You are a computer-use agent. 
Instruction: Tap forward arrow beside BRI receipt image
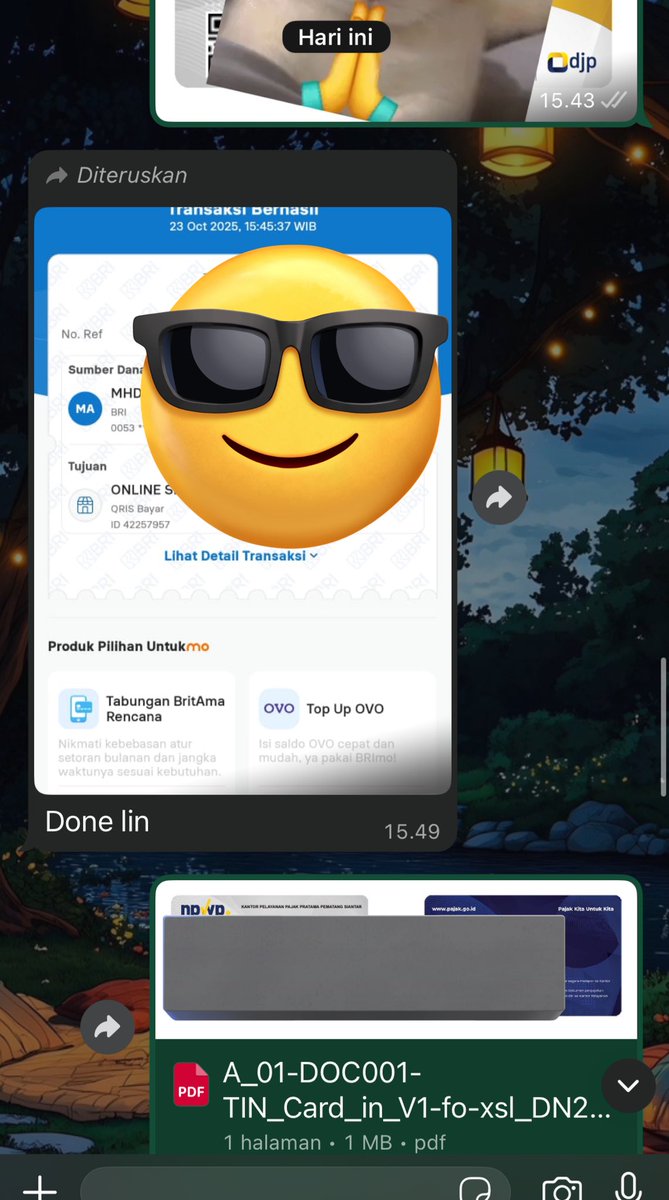[498, 499]
